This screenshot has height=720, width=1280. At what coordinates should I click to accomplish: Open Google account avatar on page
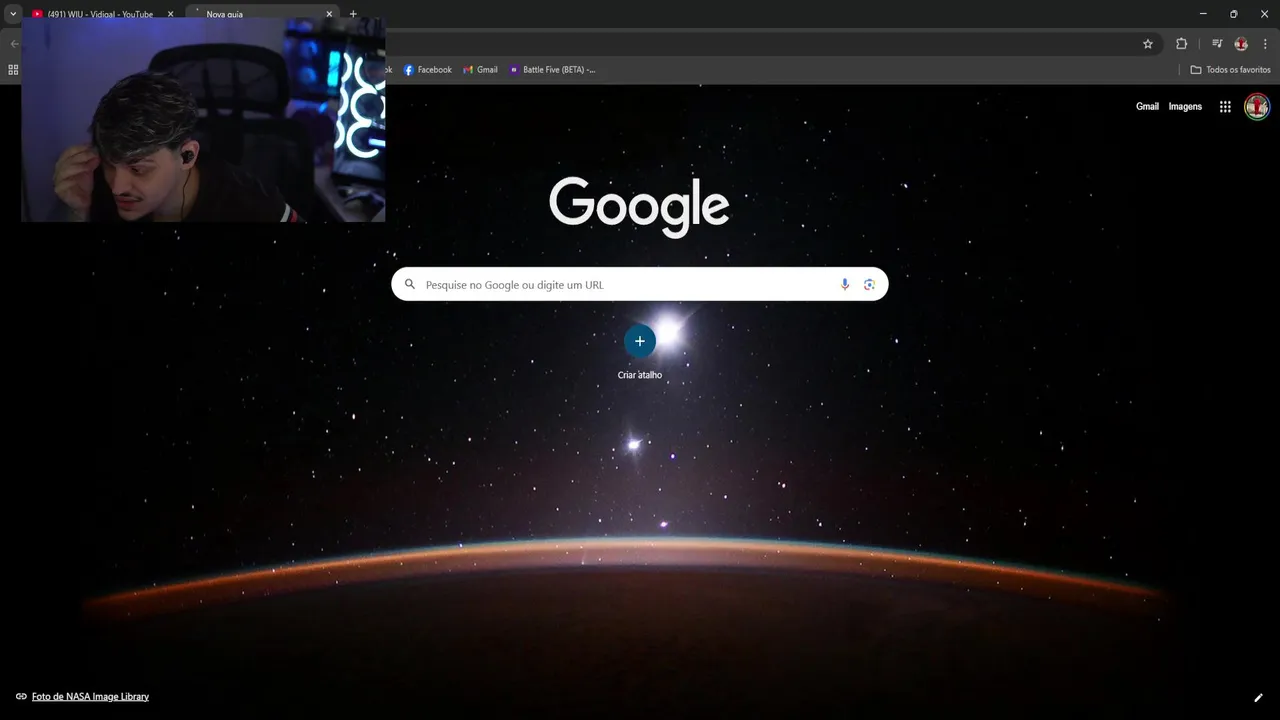(1257, 106)
